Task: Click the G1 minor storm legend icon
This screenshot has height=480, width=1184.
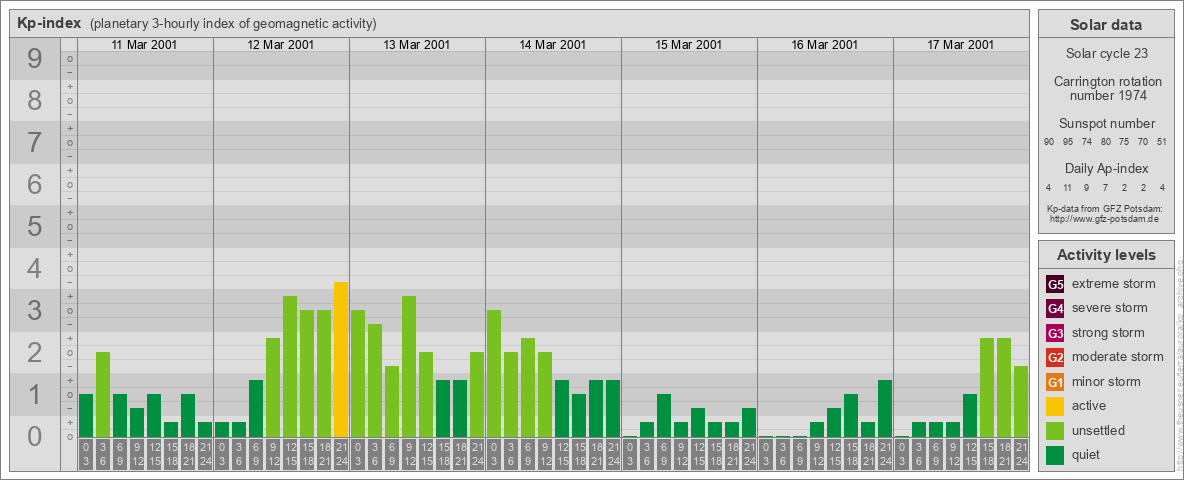Action: pos(1055,382)
